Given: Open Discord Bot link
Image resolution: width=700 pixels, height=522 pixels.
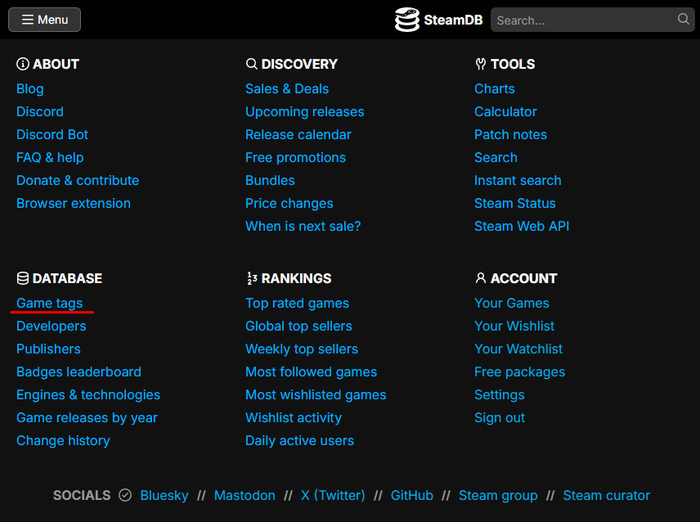Looking at the screenshot, I should (x=52, y=135).
